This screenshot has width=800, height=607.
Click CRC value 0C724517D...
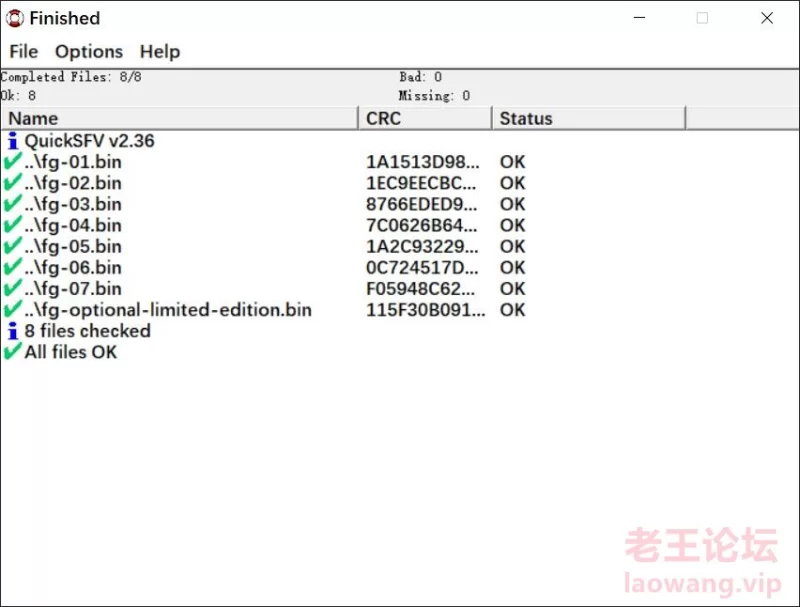click(422, 268)
